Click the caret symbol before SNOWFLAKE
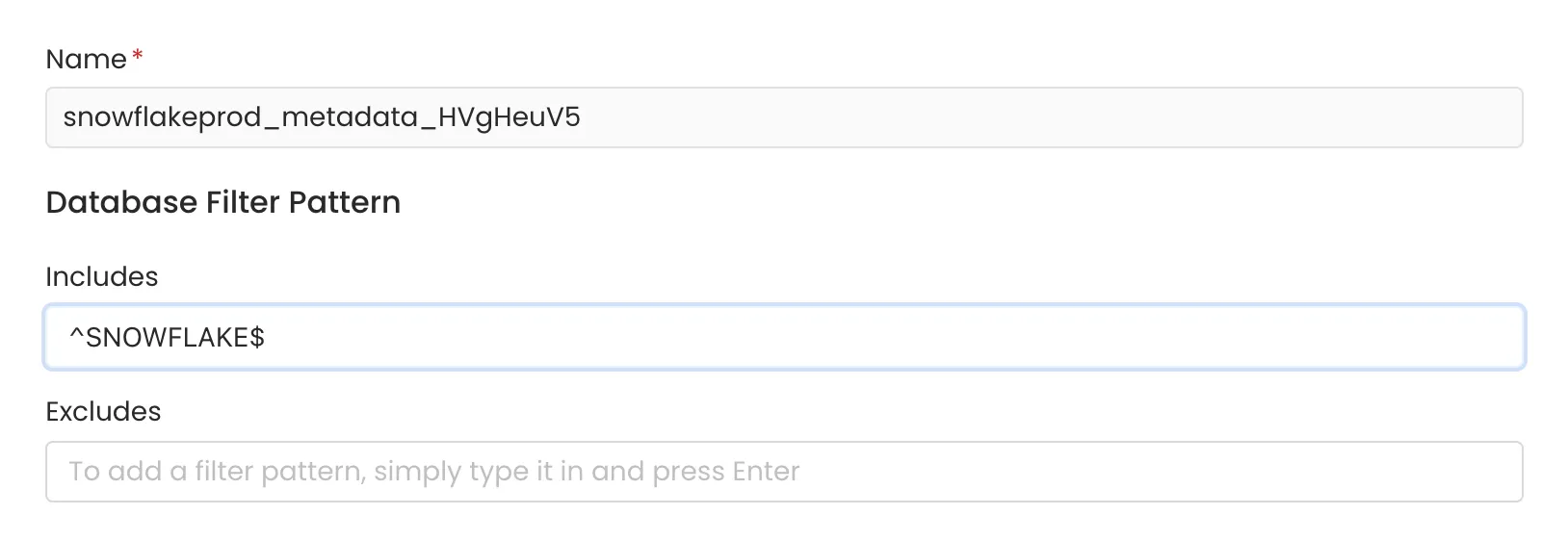 (x=77, y=336)
